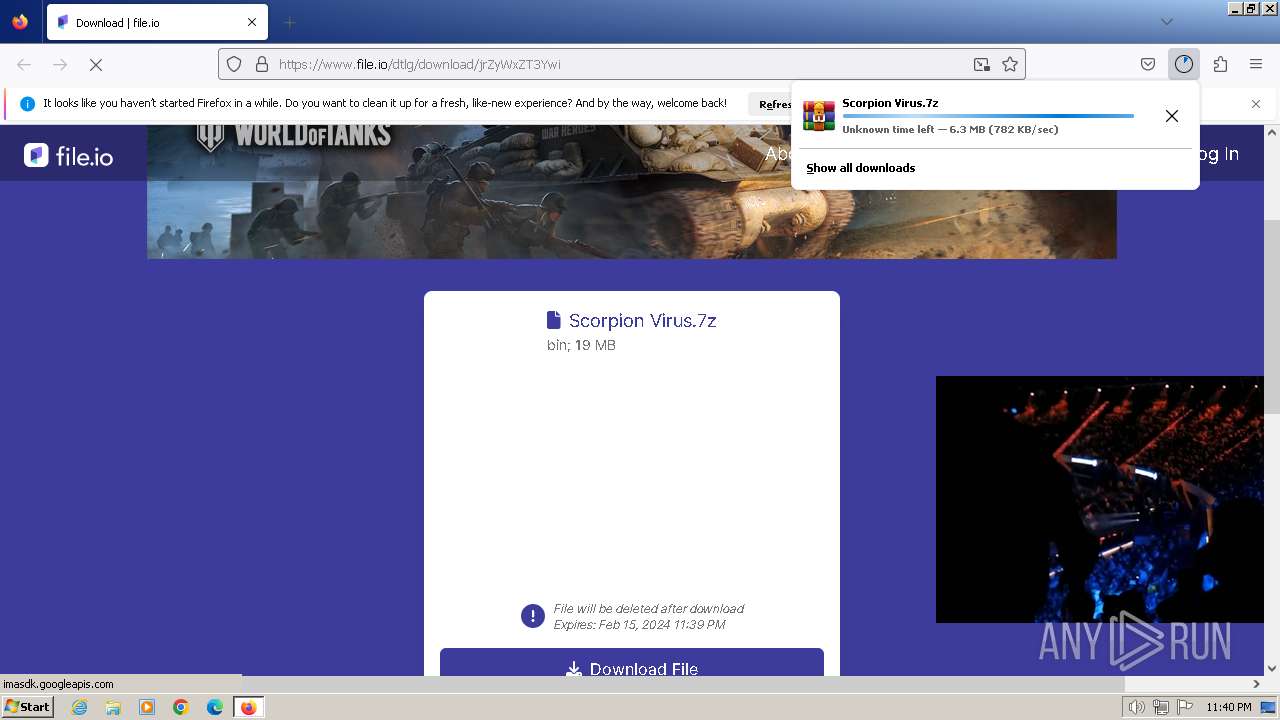
Task: Open Save to Pocket icon
Action: [x=1148, y=64]
